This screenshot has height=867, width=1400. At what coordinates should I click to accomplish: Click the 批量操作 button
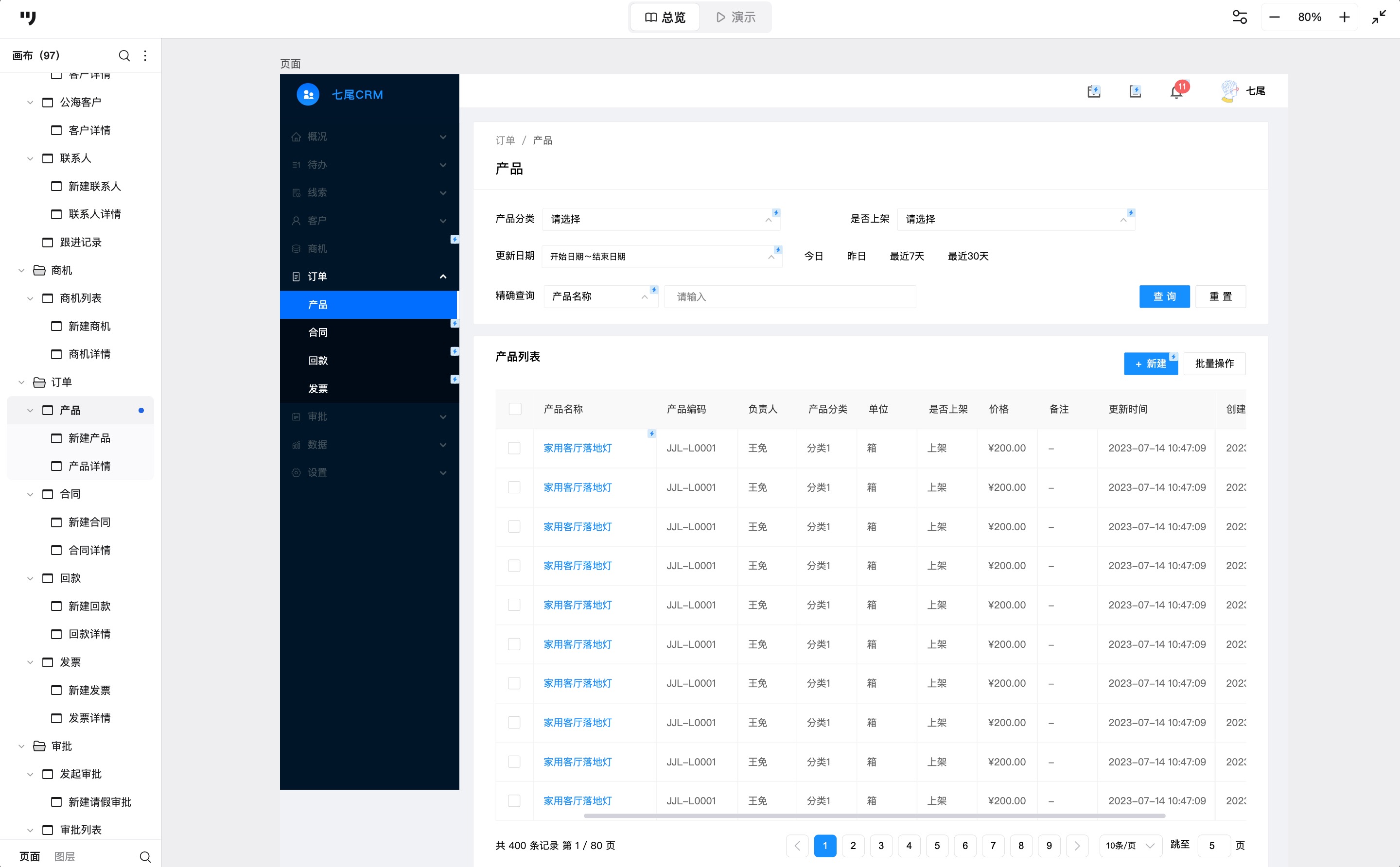1214,364
